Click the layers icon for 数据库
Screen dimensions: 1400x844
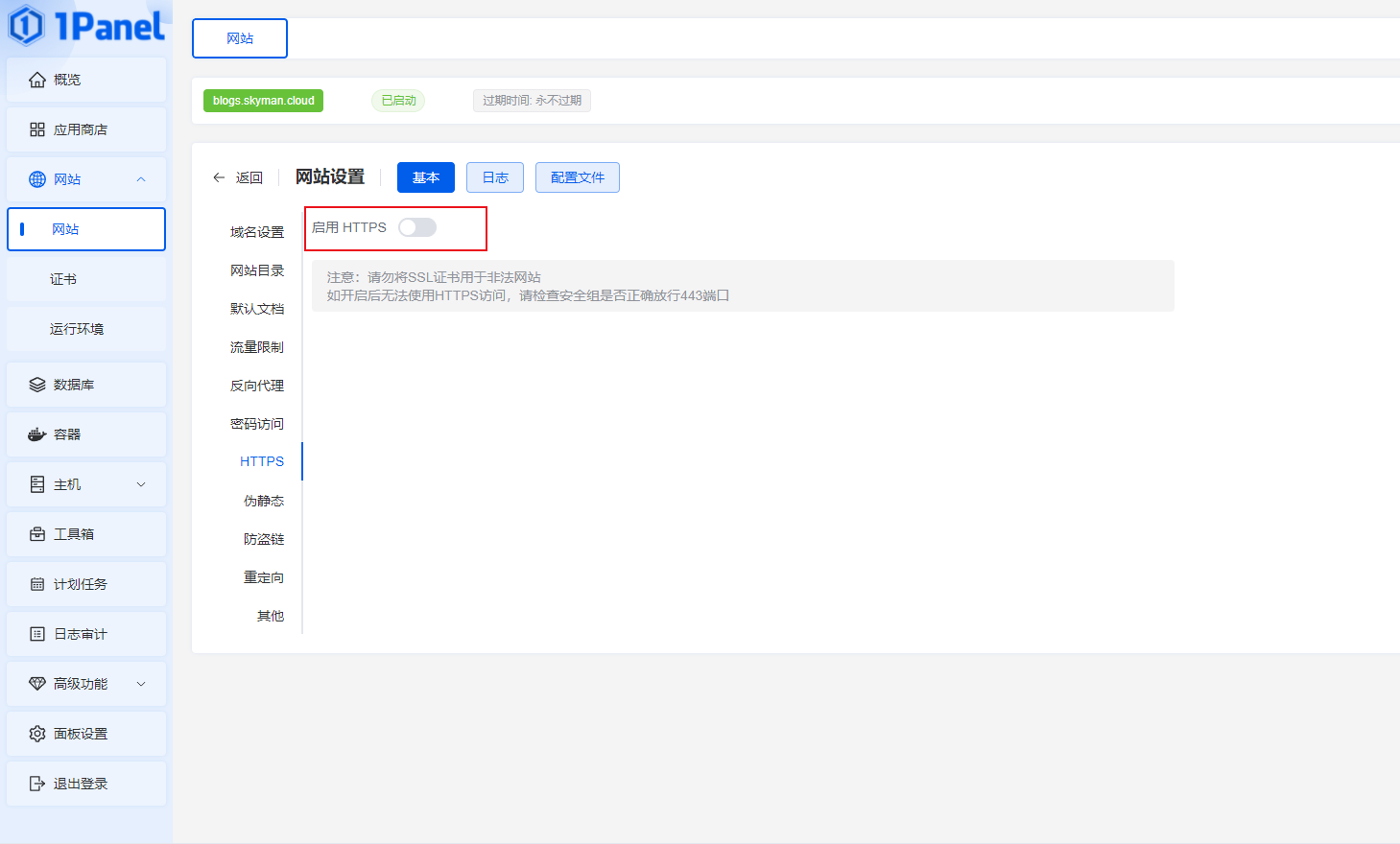point(37,385)
